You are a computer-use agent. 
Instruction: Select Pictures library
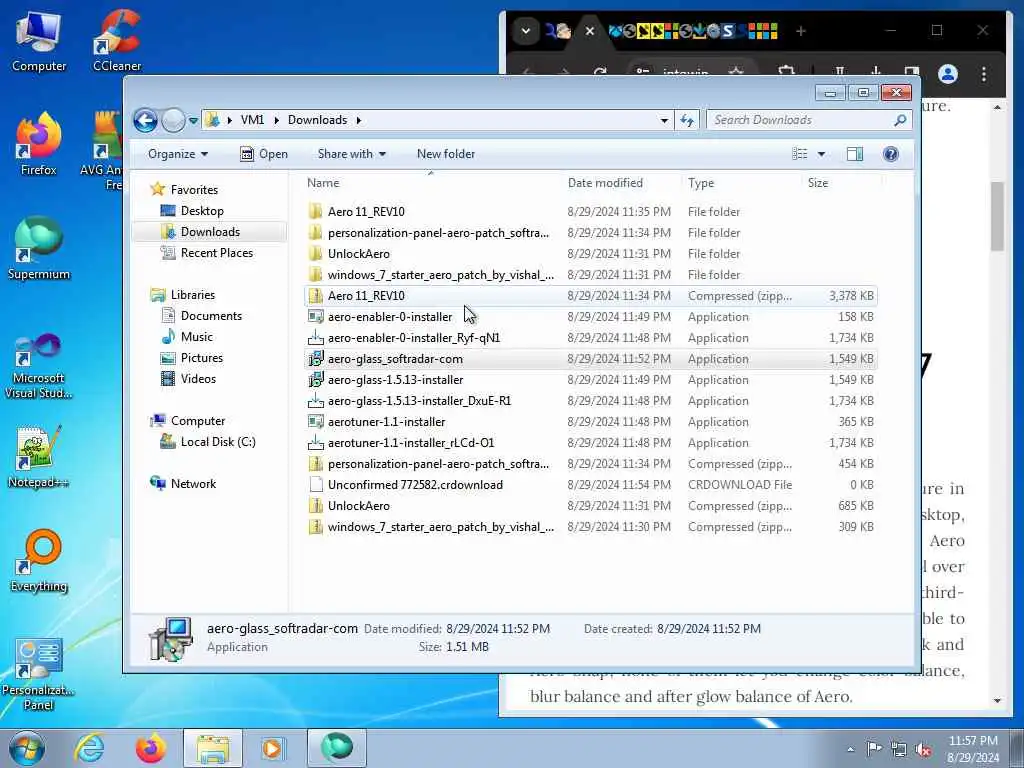tap(201, 358)
